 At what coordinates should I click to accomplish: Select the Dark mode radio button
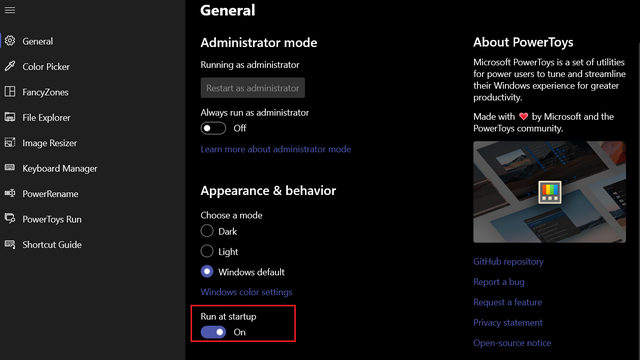[x=207, y=231]
